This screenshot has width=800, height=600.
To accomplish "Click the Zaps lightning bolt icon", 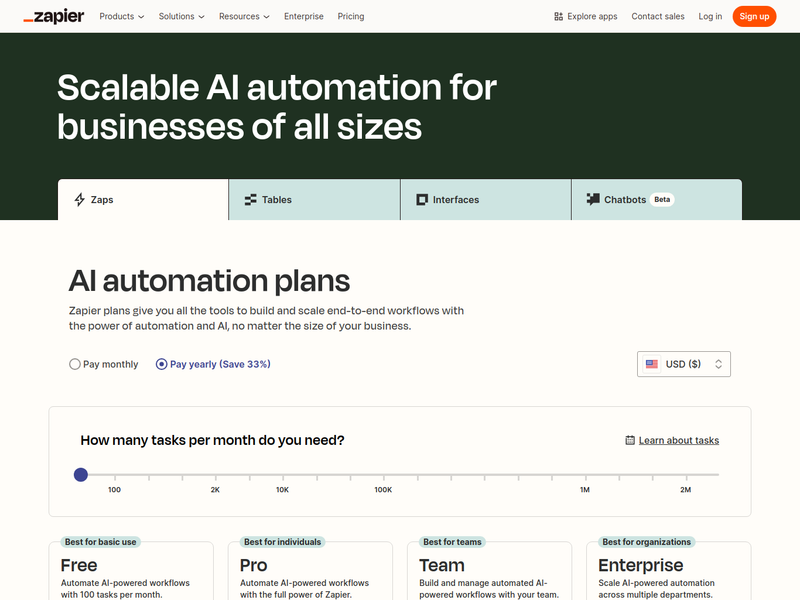I will (80, 199).
